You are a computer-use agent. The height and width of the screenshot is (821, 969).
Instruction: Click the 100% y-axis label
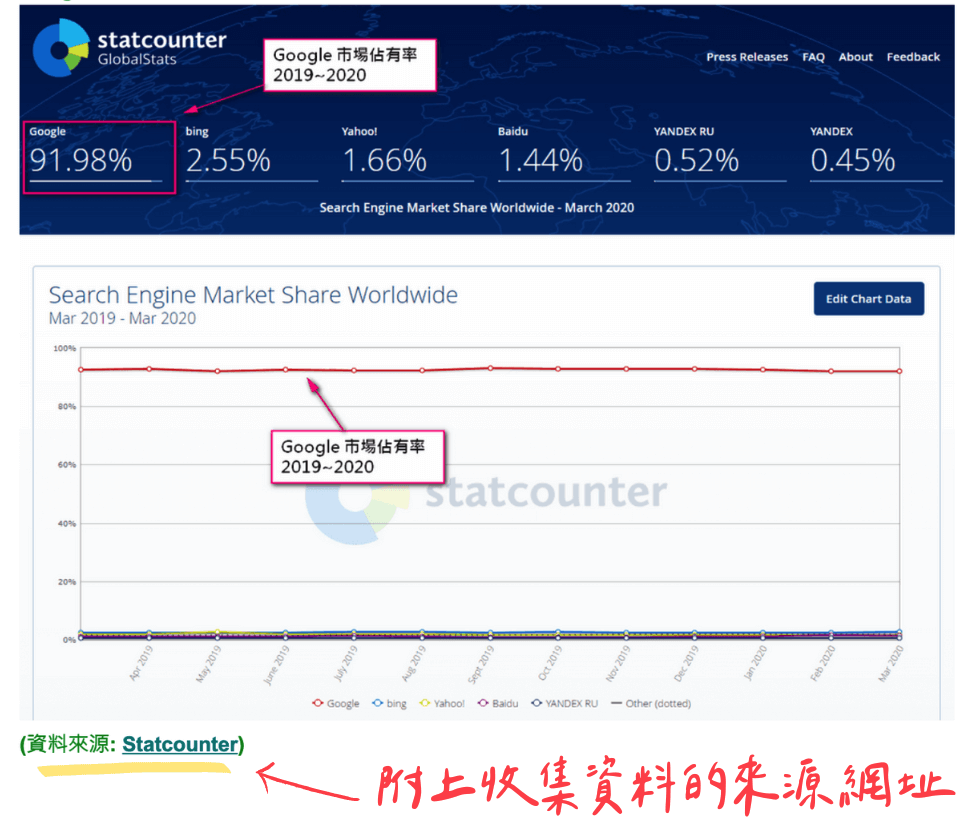pos(64,348)
